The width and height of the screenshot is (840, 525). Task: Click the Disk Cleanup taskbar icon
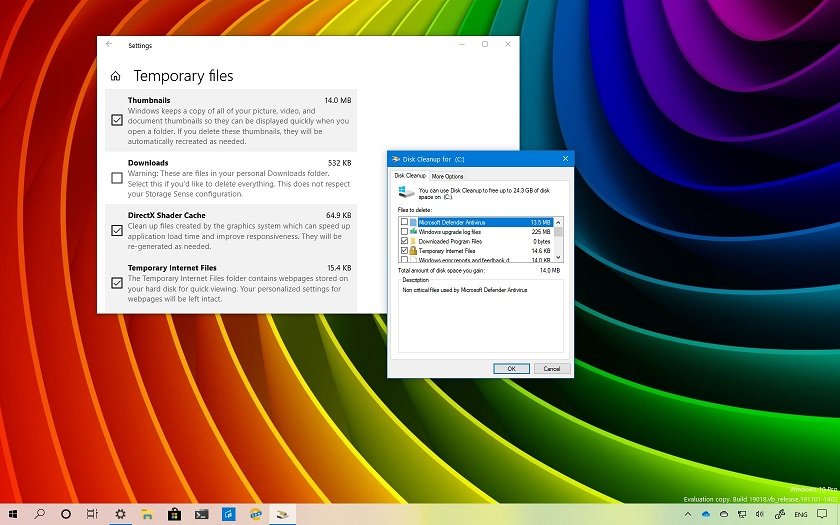tap(283, 513)
